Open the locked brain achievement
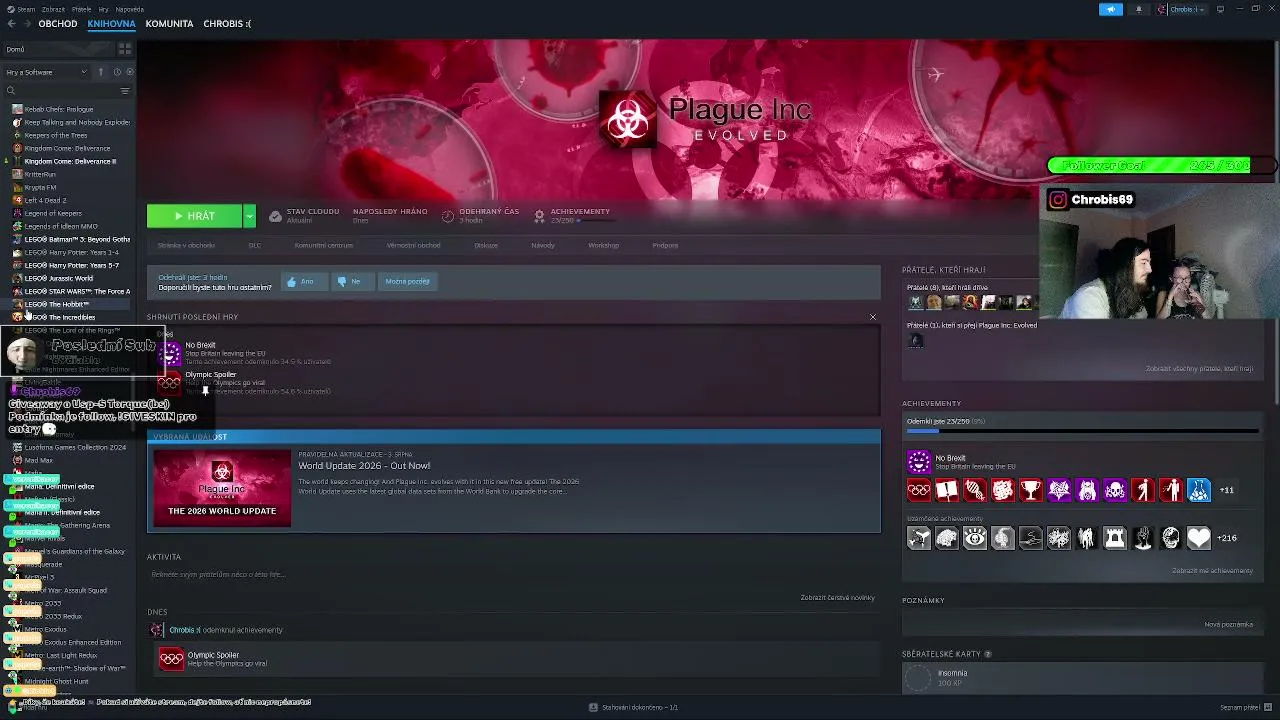The height and width of the screenshot is (720, 1280). pyautogui.click(x=947, y=538)
